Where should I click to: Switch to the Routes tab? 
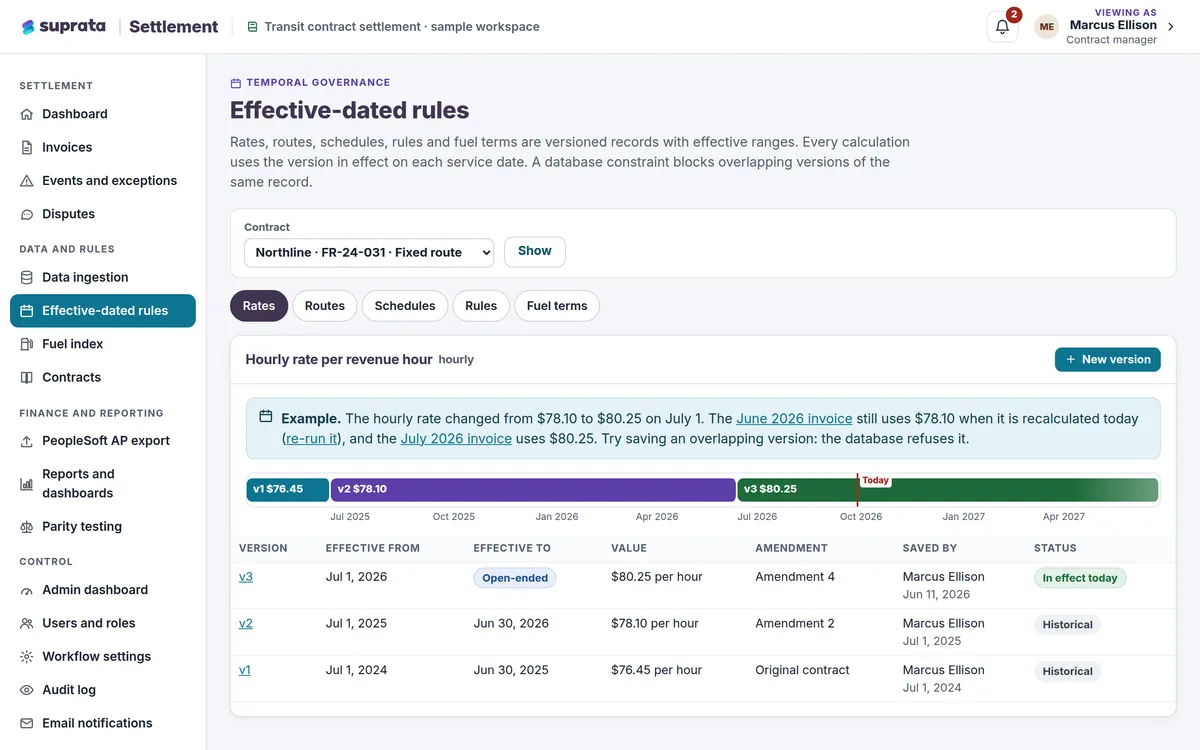click(325, 306)
